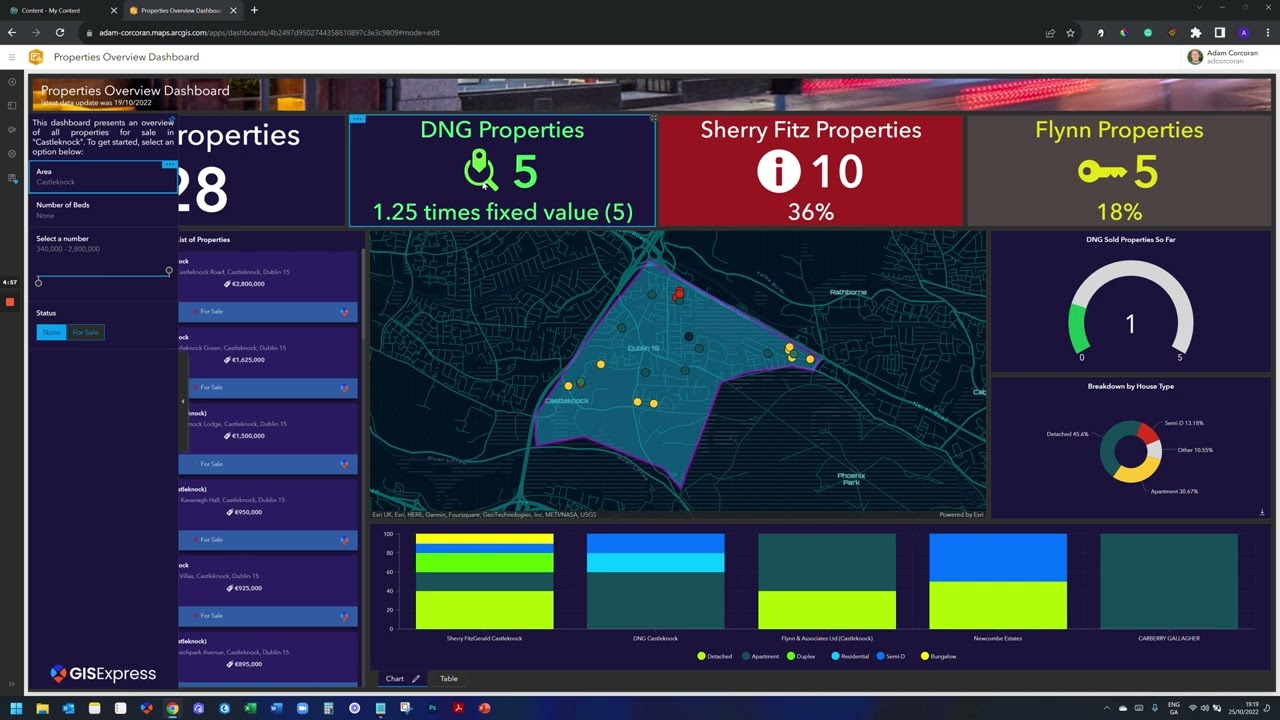
Task: Toggle the Residential legend item
Action: 850,657
